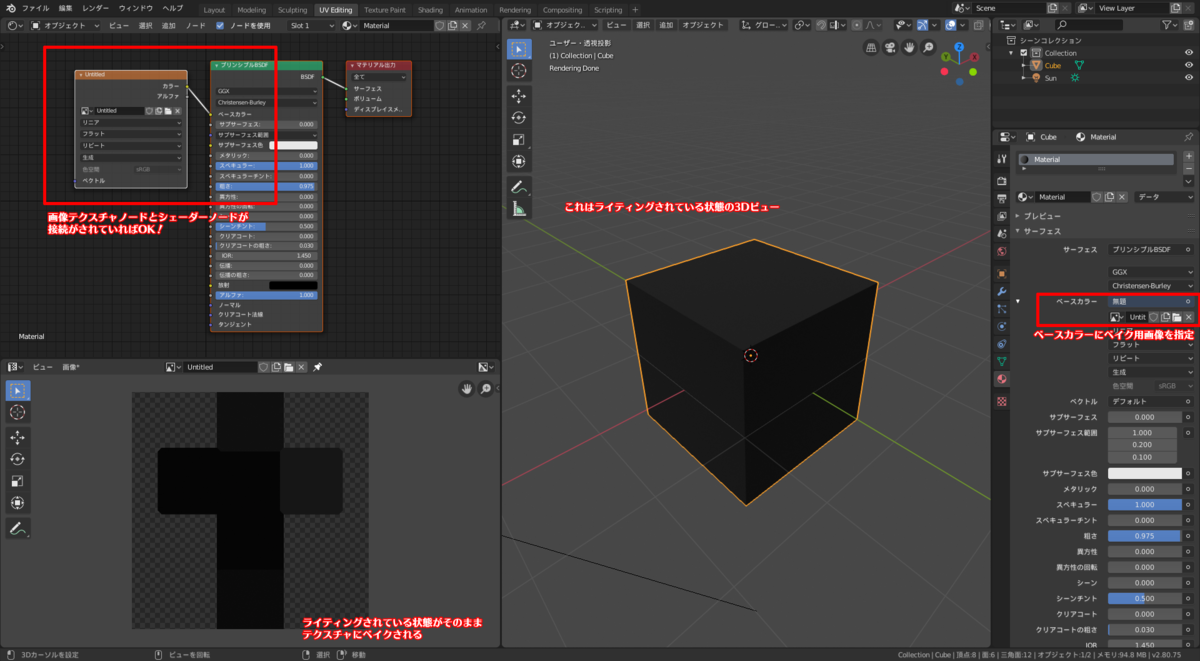Viewport: 1200px width, 661px height.
Task: Switch to the Texture Paint workspace tab
Action: click(384, 10)
